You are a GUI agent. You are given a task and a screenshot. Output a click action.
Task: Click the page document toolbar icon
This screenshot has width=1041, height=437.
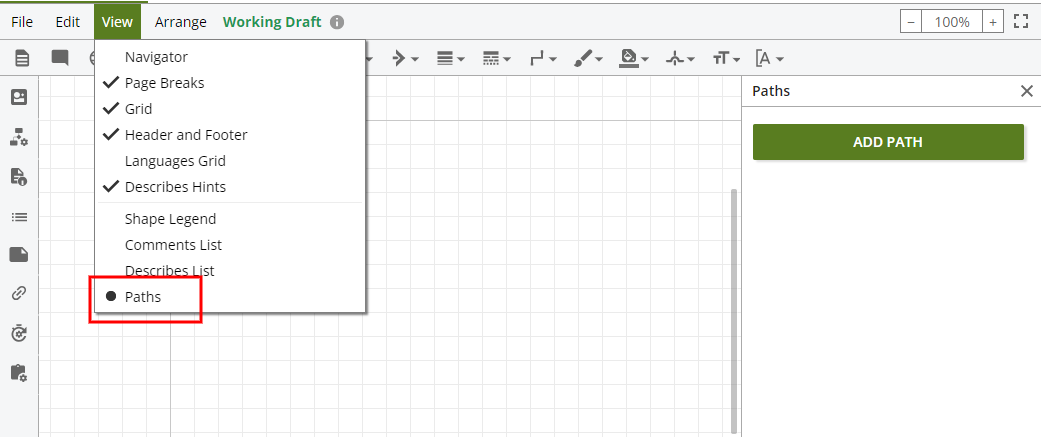(21, 59)
